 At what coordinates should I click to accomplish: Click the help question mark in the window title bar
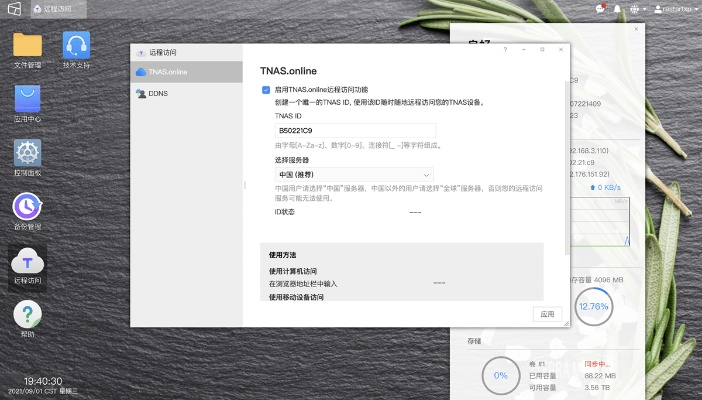(505, 49)
